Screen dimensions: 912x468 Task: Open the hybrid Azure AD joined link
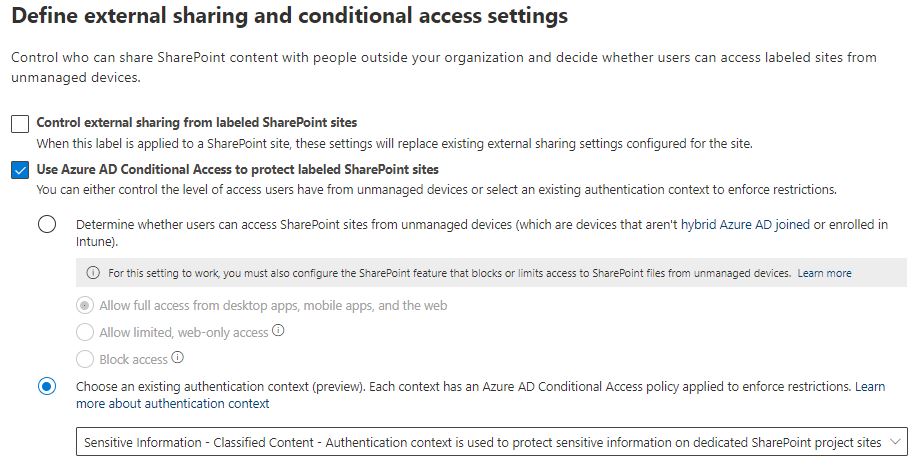click(x=745, y=225)
